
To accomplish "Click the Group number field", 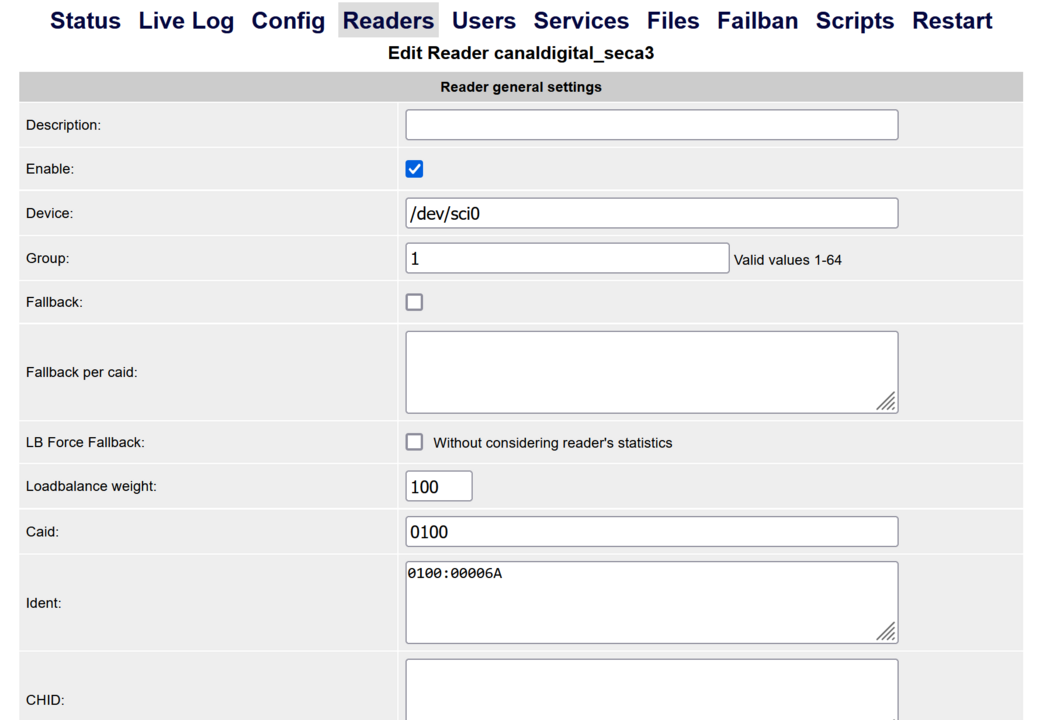I will pos(567,258).
